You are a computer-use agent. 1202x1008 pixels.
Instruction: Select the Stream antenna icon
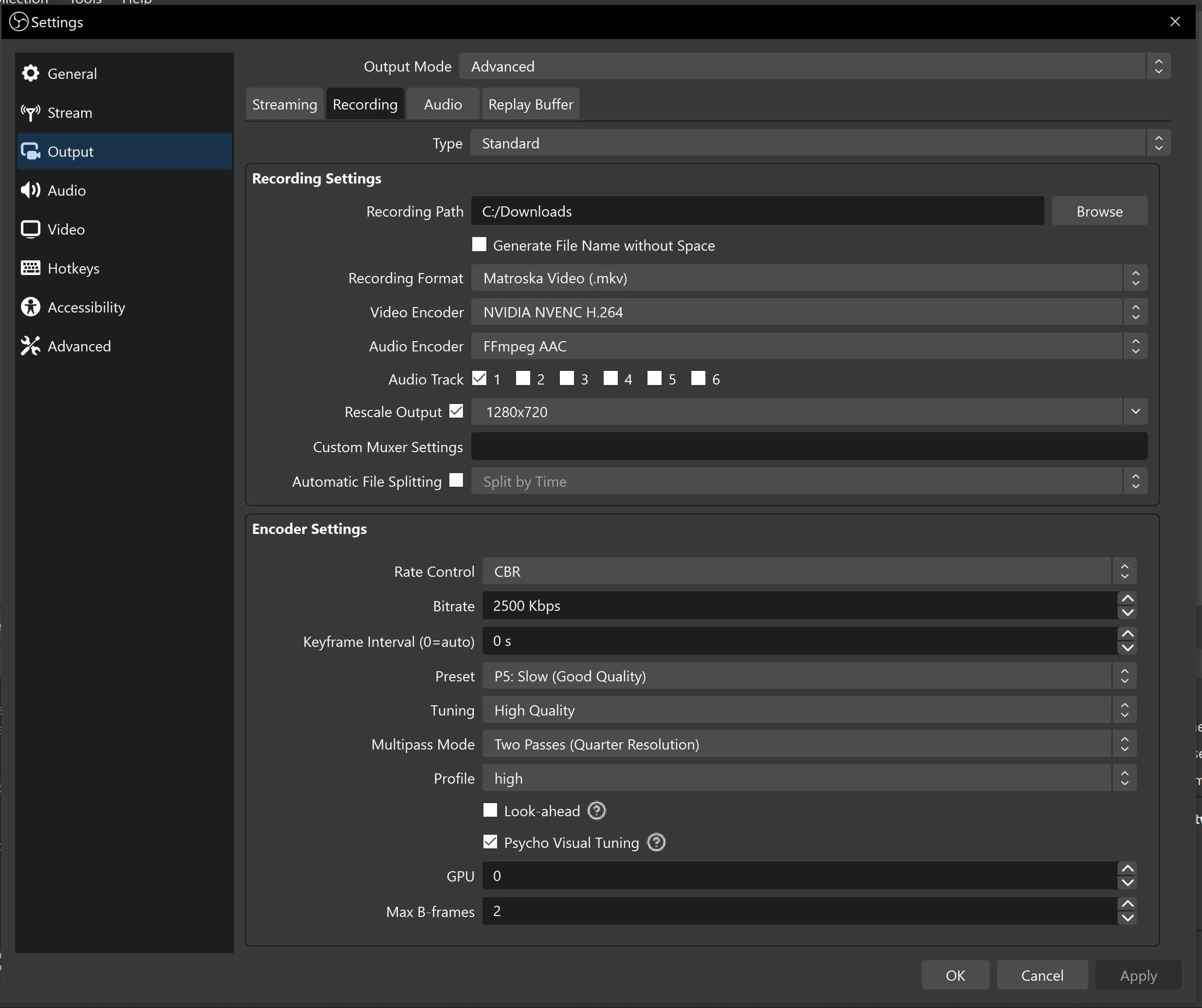pos(30,113)
